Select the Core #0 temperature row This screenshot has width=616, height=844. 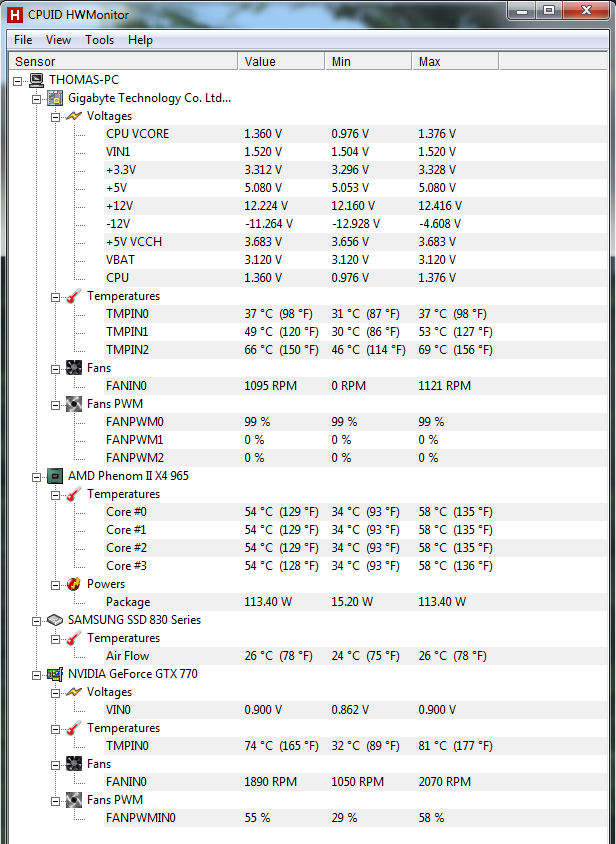[x=355, y=512]
